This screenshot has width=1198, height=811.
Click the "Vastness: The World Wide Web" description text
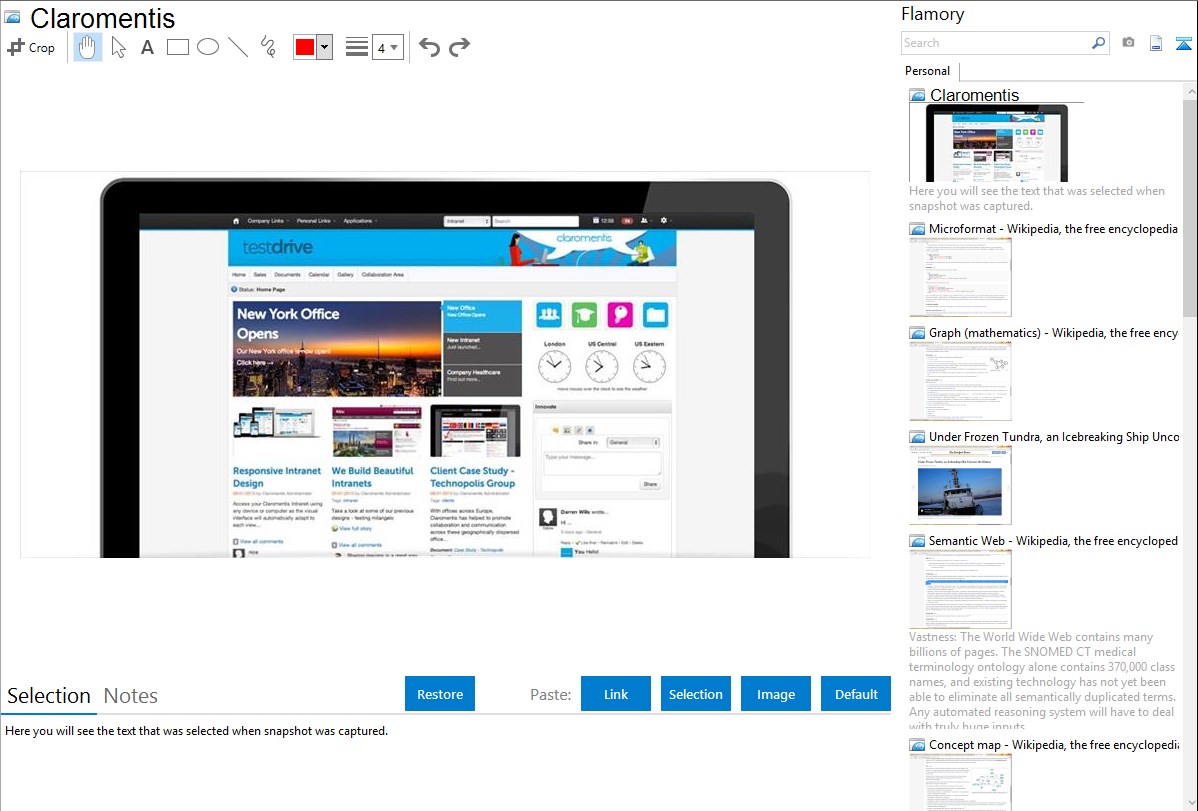(x=1042, y=682)
